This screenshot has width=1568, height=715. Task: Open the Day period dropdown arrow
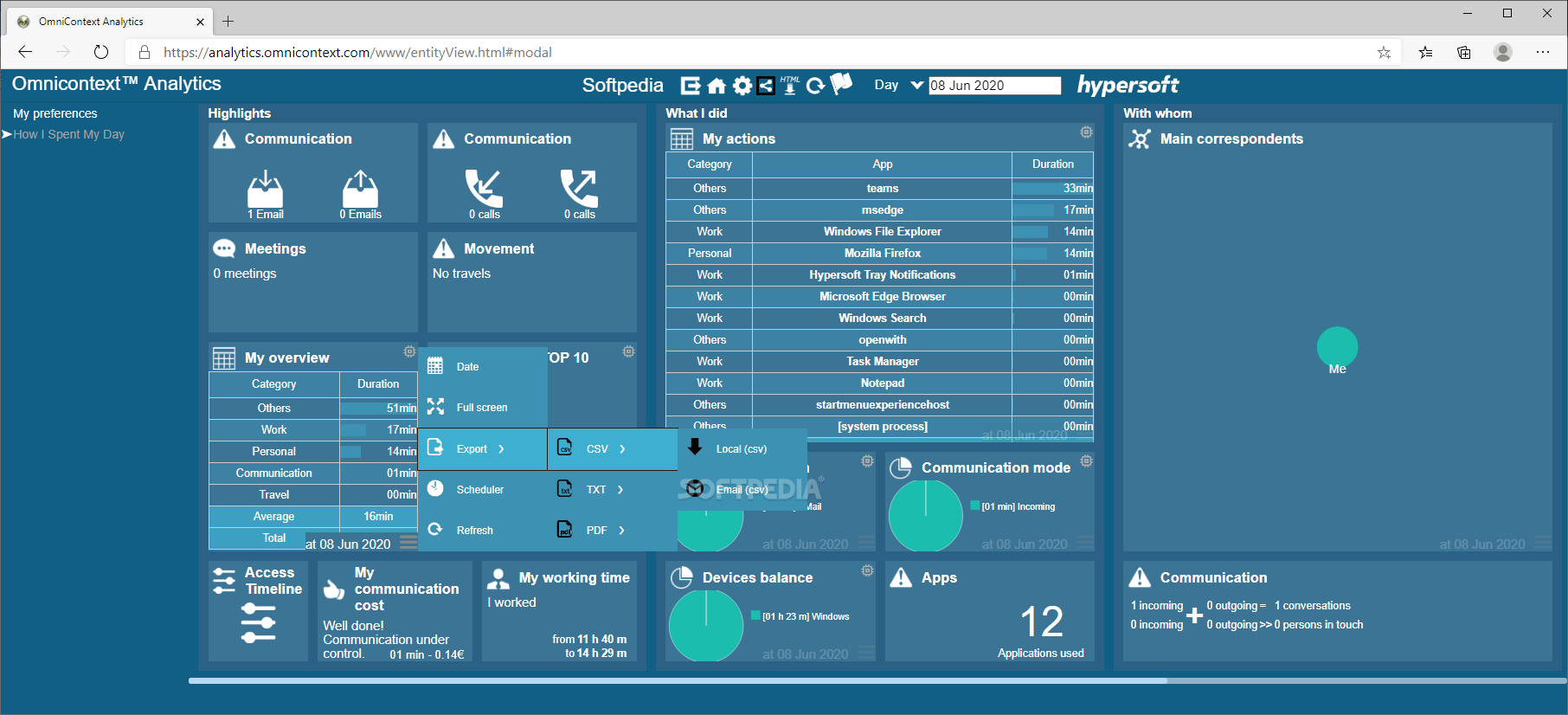coord(916,85)
